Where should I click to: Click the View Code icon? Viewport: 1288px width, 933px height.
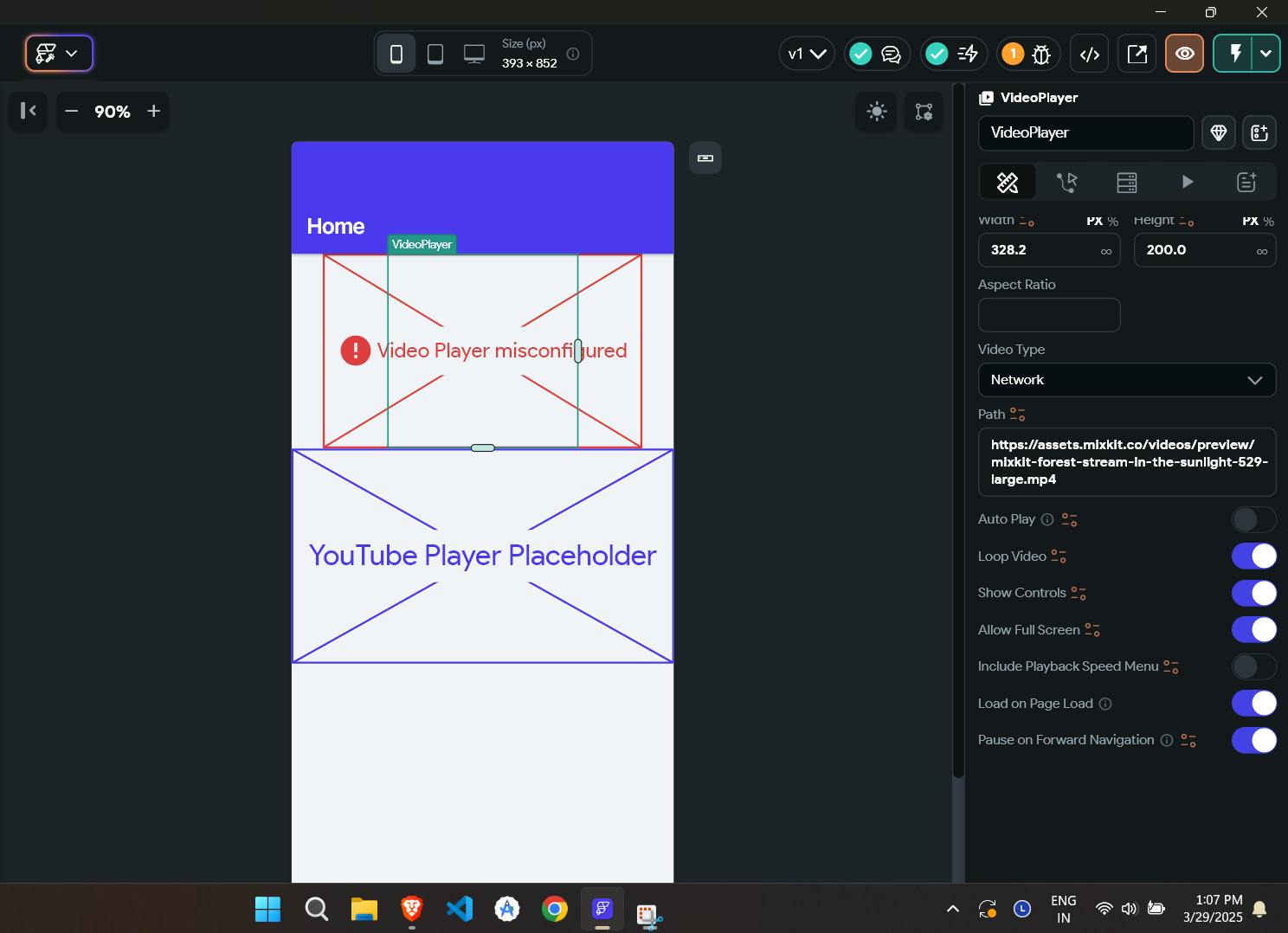click(x=1090, y=55)
